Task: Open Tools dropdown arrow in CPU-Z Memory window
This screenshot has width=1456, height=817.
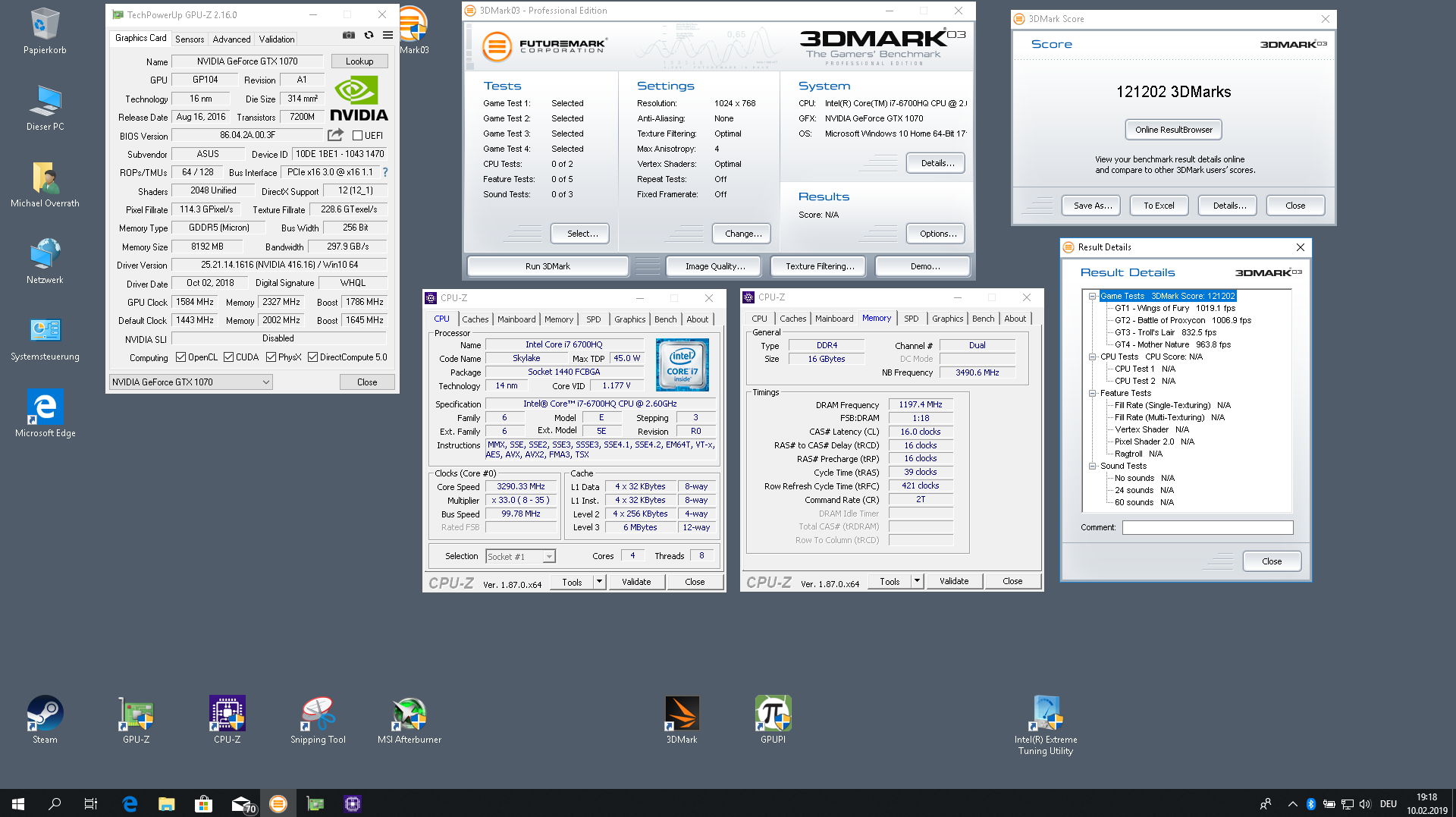Action: [x=917, y=582]
